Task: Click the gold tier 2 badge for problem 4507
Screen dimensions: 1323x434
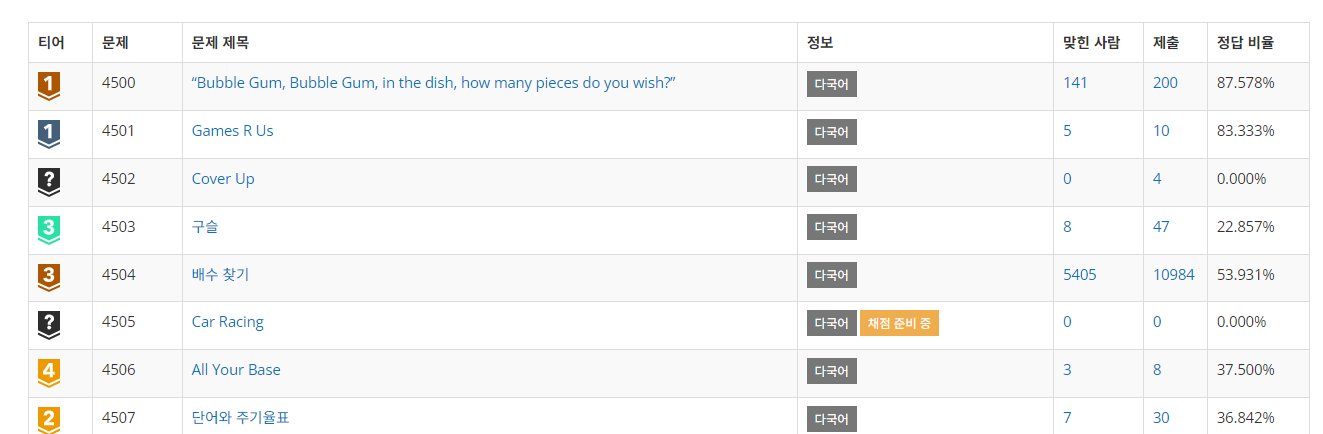Action: click(49, 419)
